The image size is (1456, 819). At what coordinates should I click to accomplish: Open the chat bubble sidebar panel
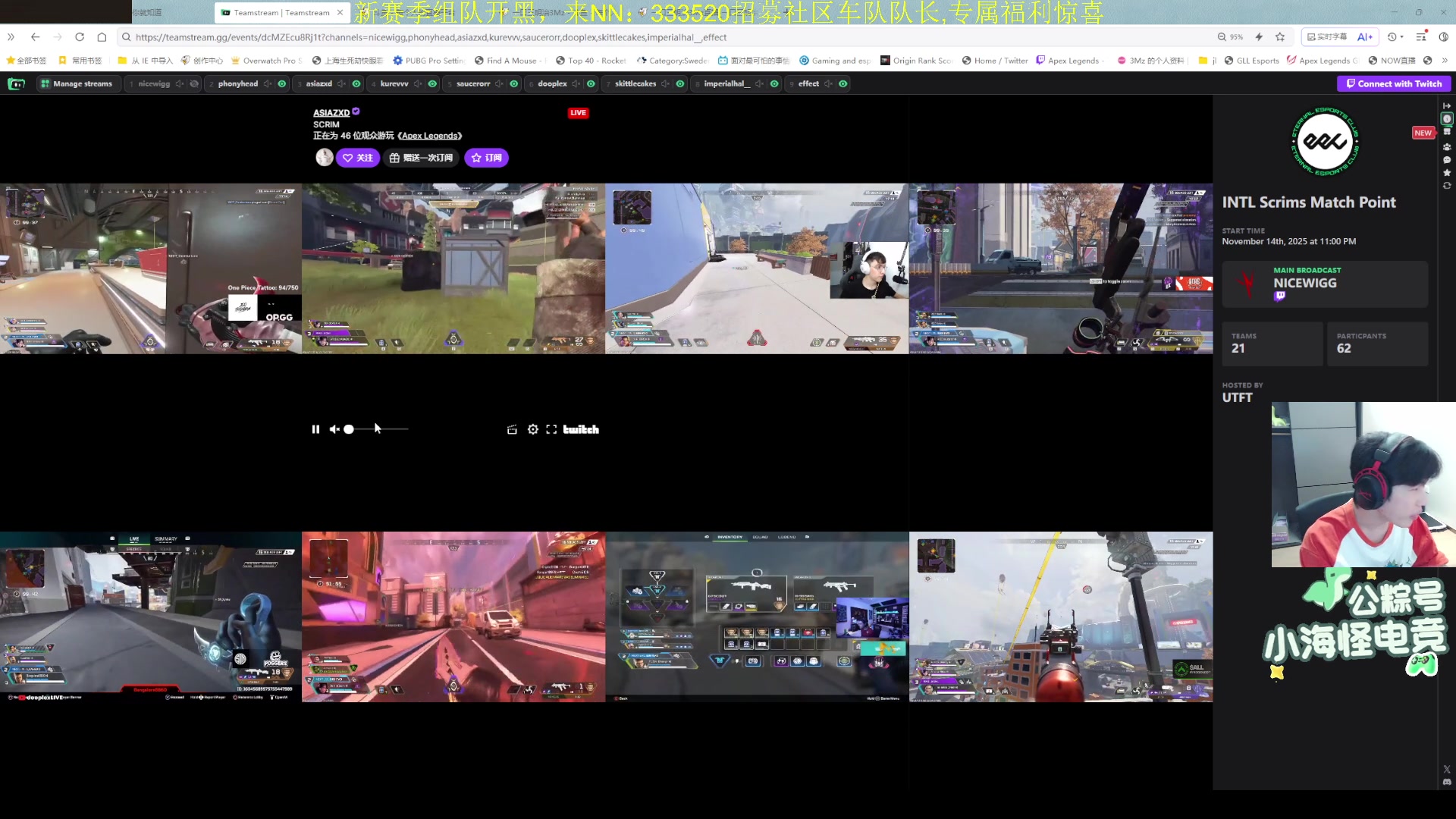[1446, 160]
